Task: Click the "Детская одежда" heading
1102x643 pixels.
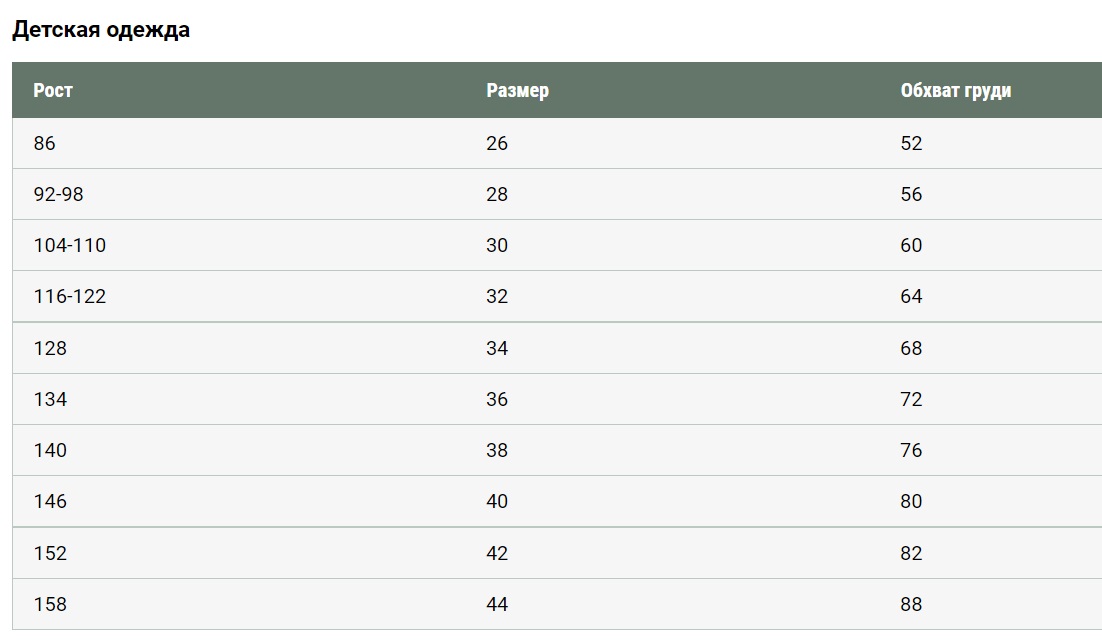Action: pos(101,30)
